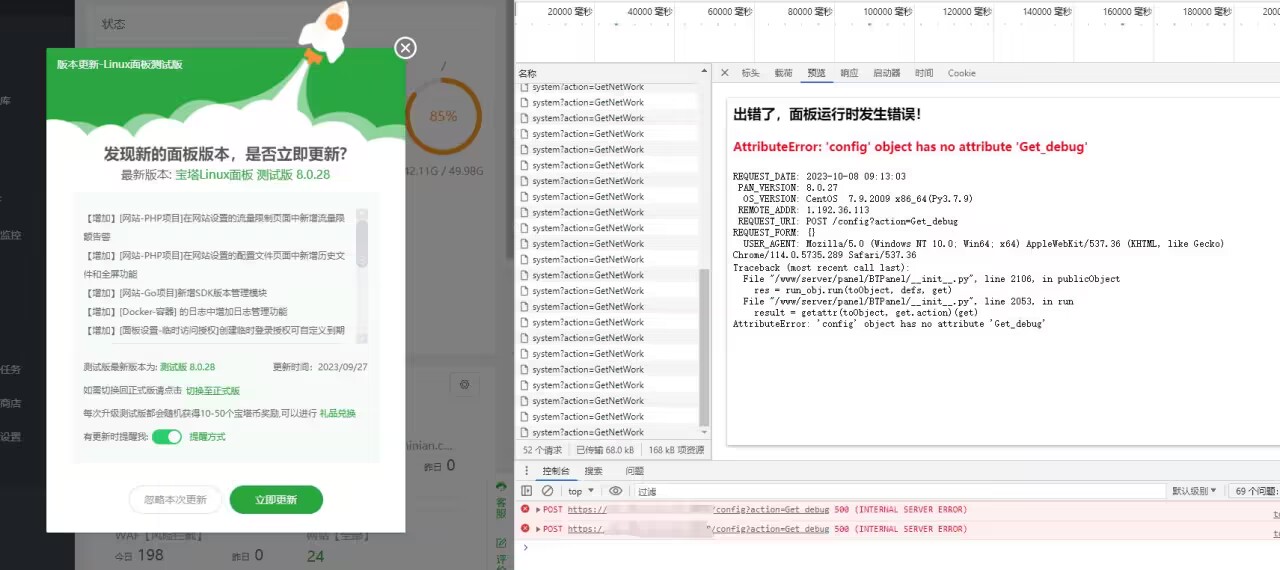The height and width of the screenshot is (570, 1280).
Task: Click the live expression eye icon
Action: click(615, 491)
